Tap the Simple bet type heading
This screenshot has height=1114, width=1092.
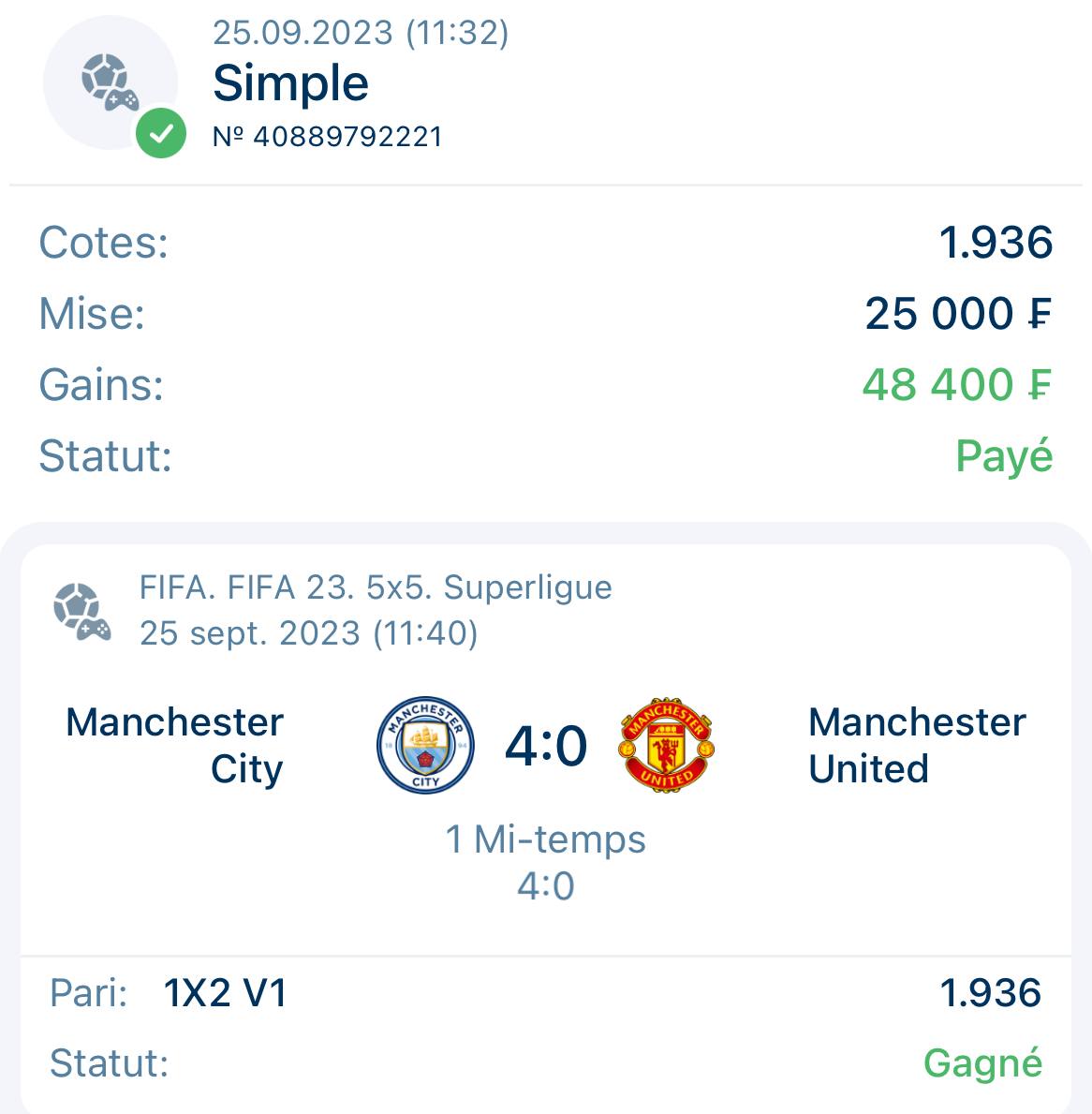tap(290, 83)
